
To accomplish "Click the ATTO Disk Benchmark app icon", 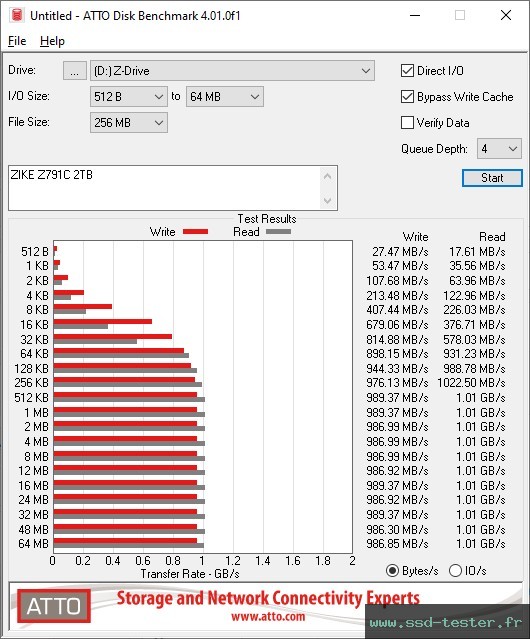I will click(x=17, y=15).
